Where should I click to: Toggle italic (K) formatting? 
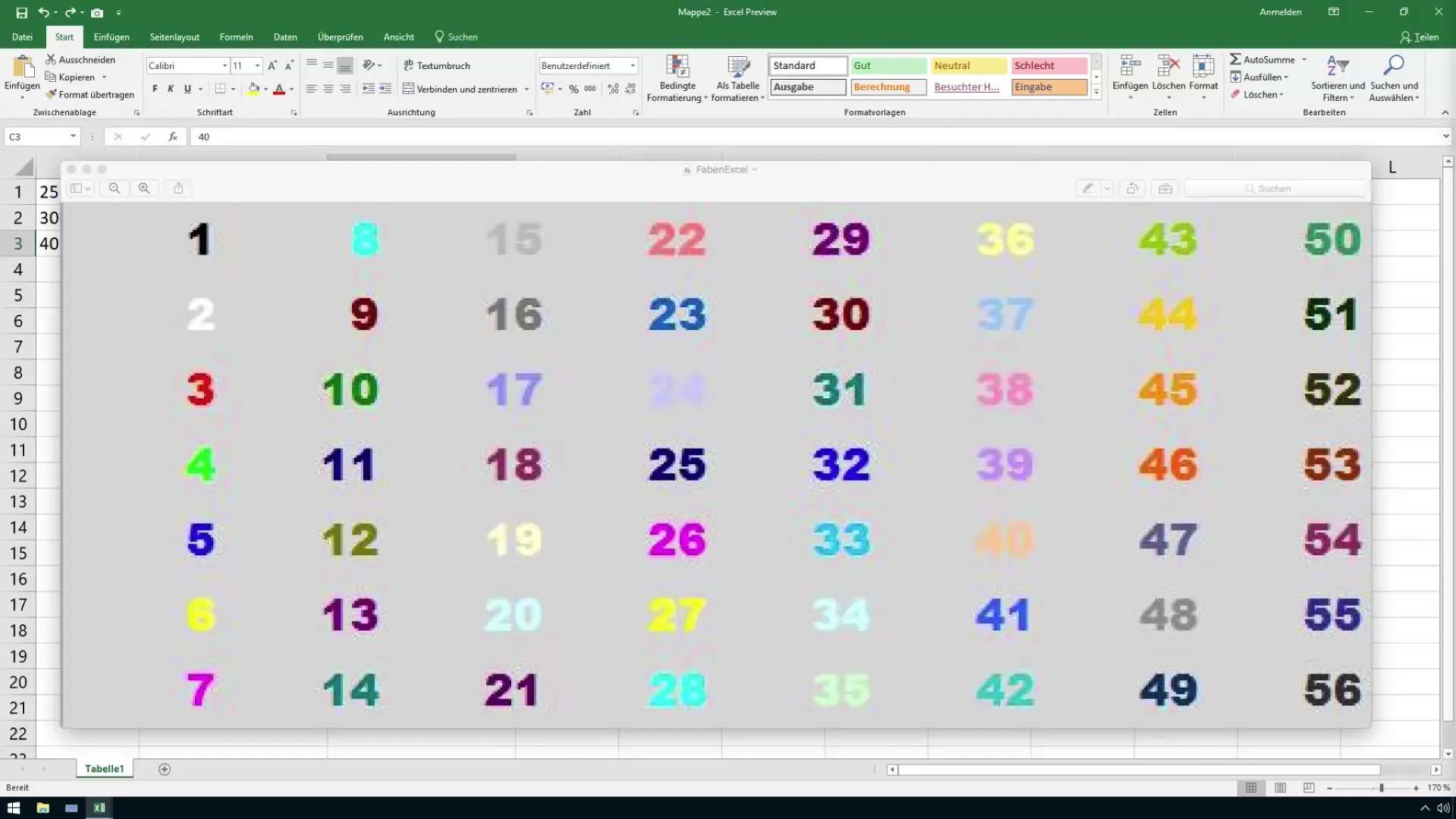point(171,89)
